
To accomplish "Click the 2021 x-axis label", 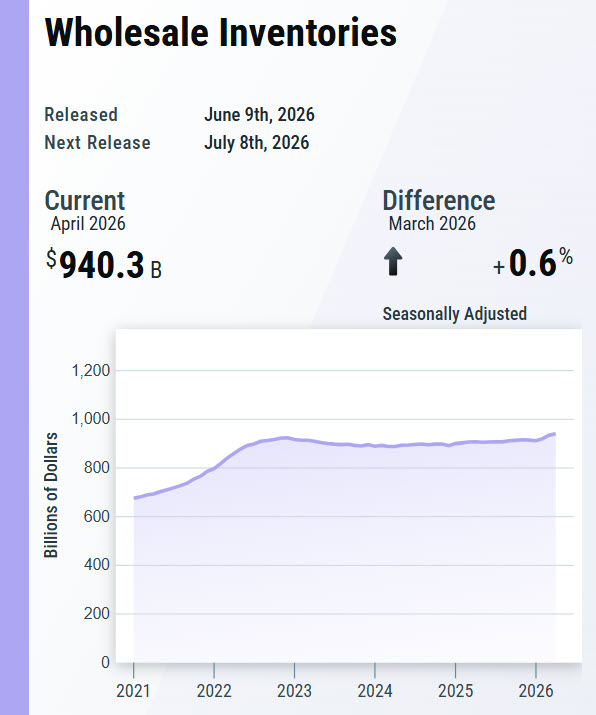I will point(133,691).
